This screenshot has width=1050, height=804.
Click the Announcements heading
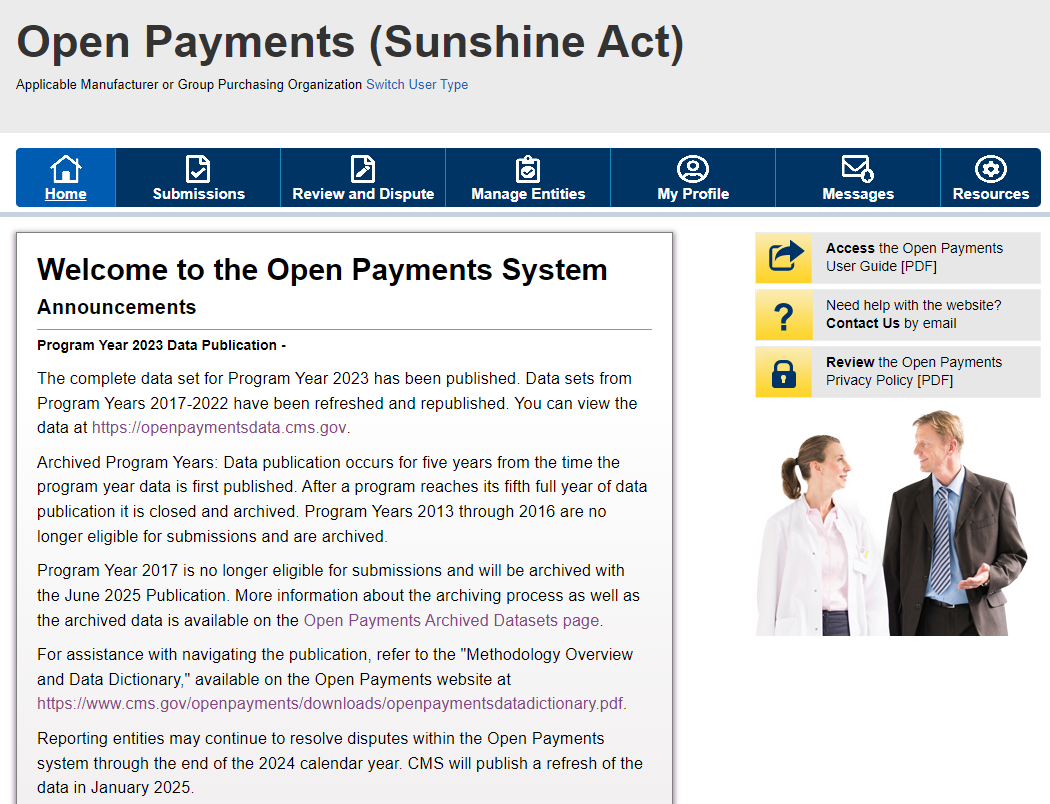117,307
